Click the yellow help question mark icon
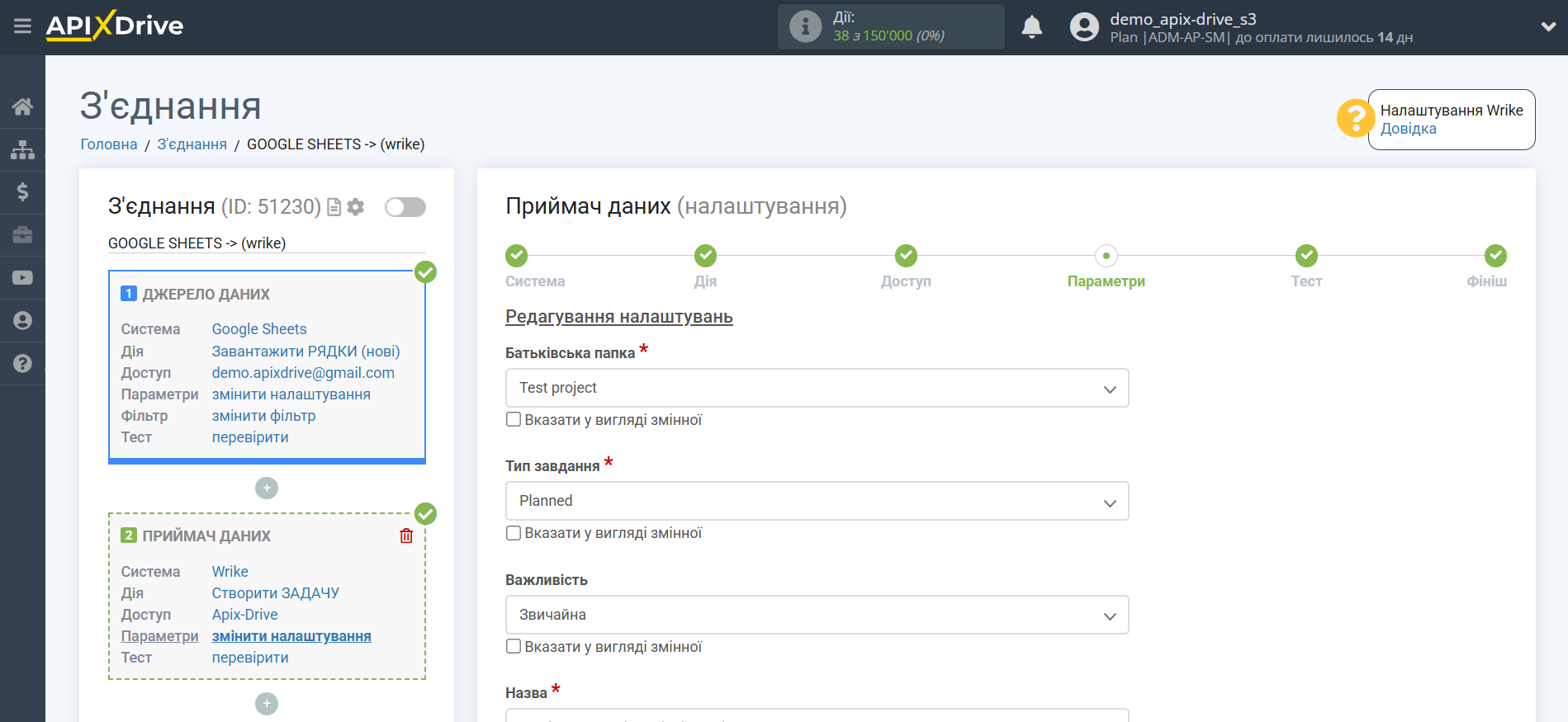This screenshot has height=722, width=1568. (x=1355, y=119)
